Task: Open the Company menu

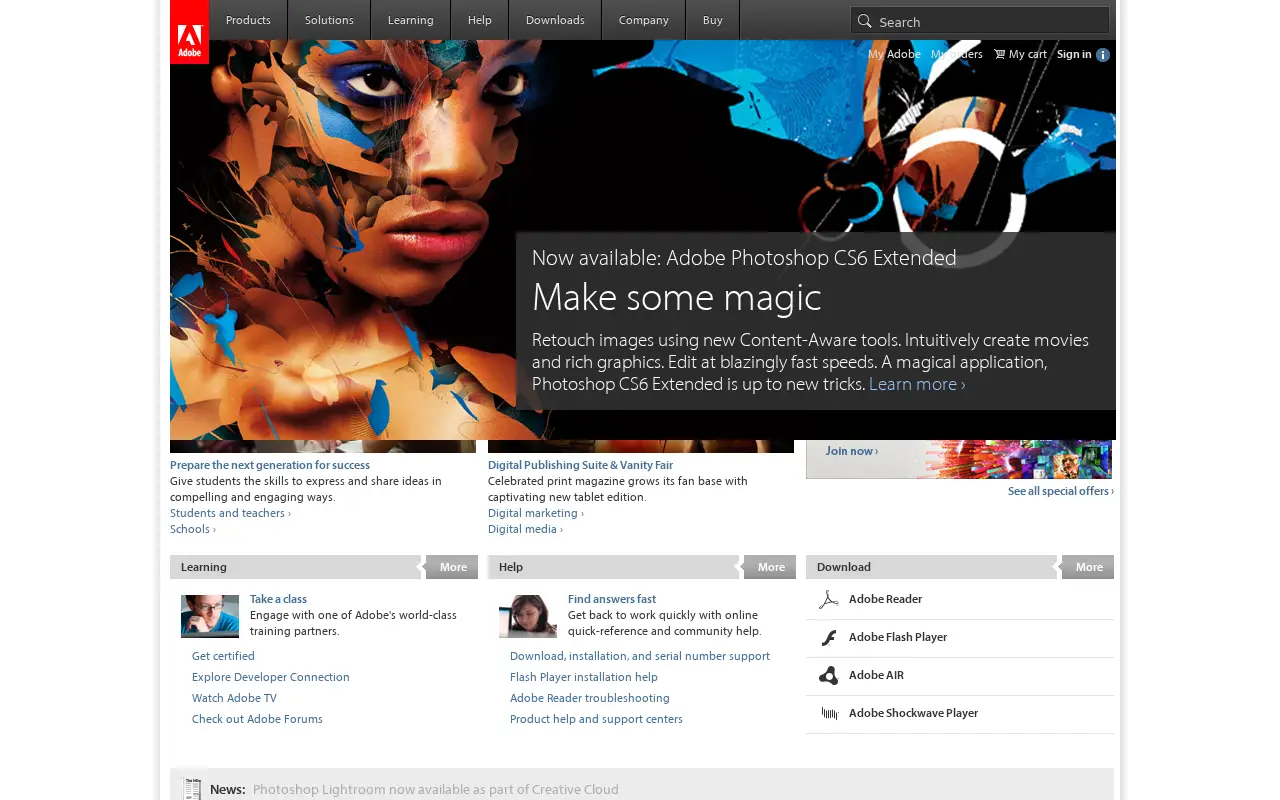Action: (644, 20)
